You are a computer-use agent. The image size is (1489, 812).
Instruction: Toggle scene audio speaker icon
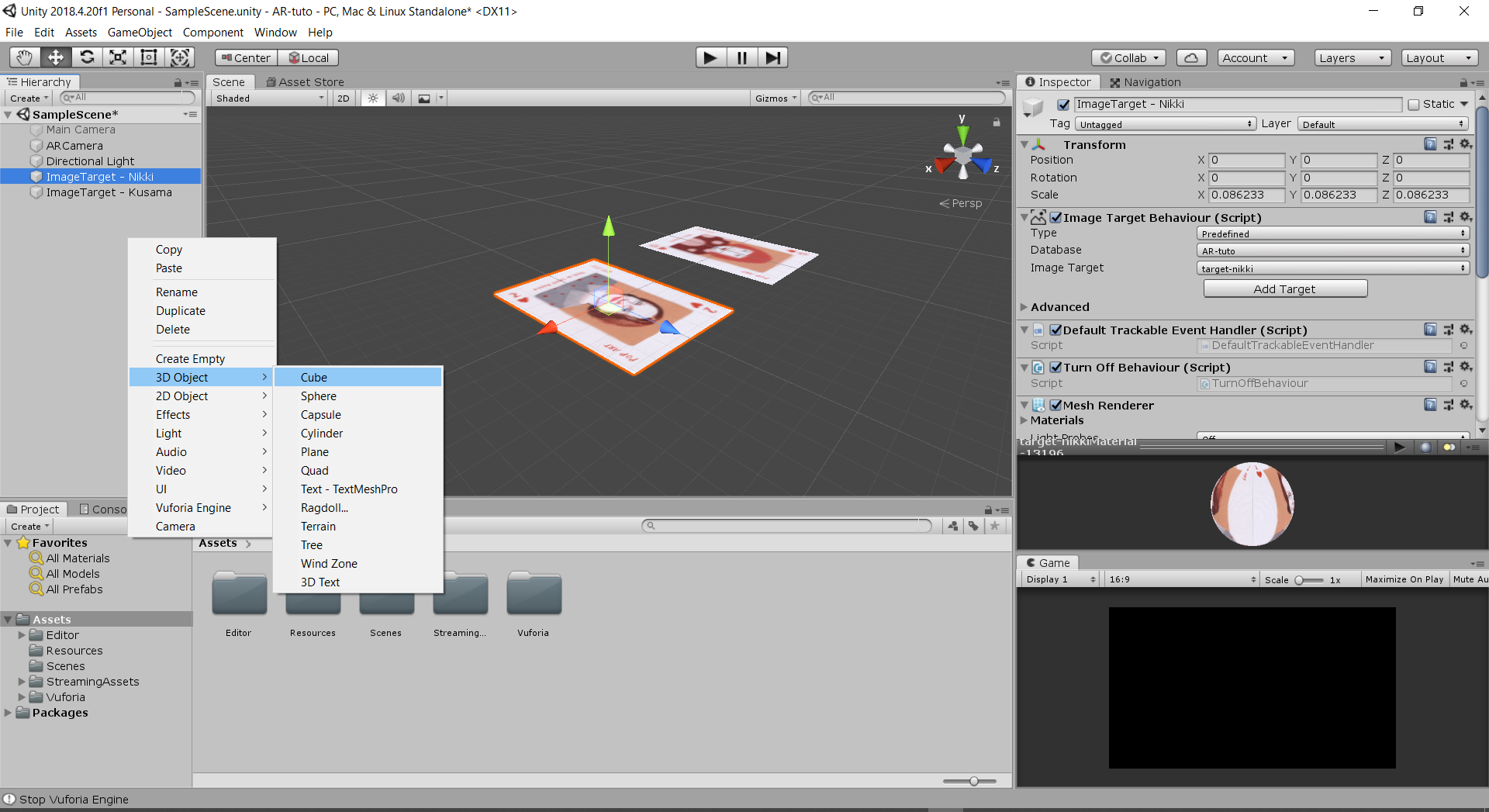tap(398, 98)
